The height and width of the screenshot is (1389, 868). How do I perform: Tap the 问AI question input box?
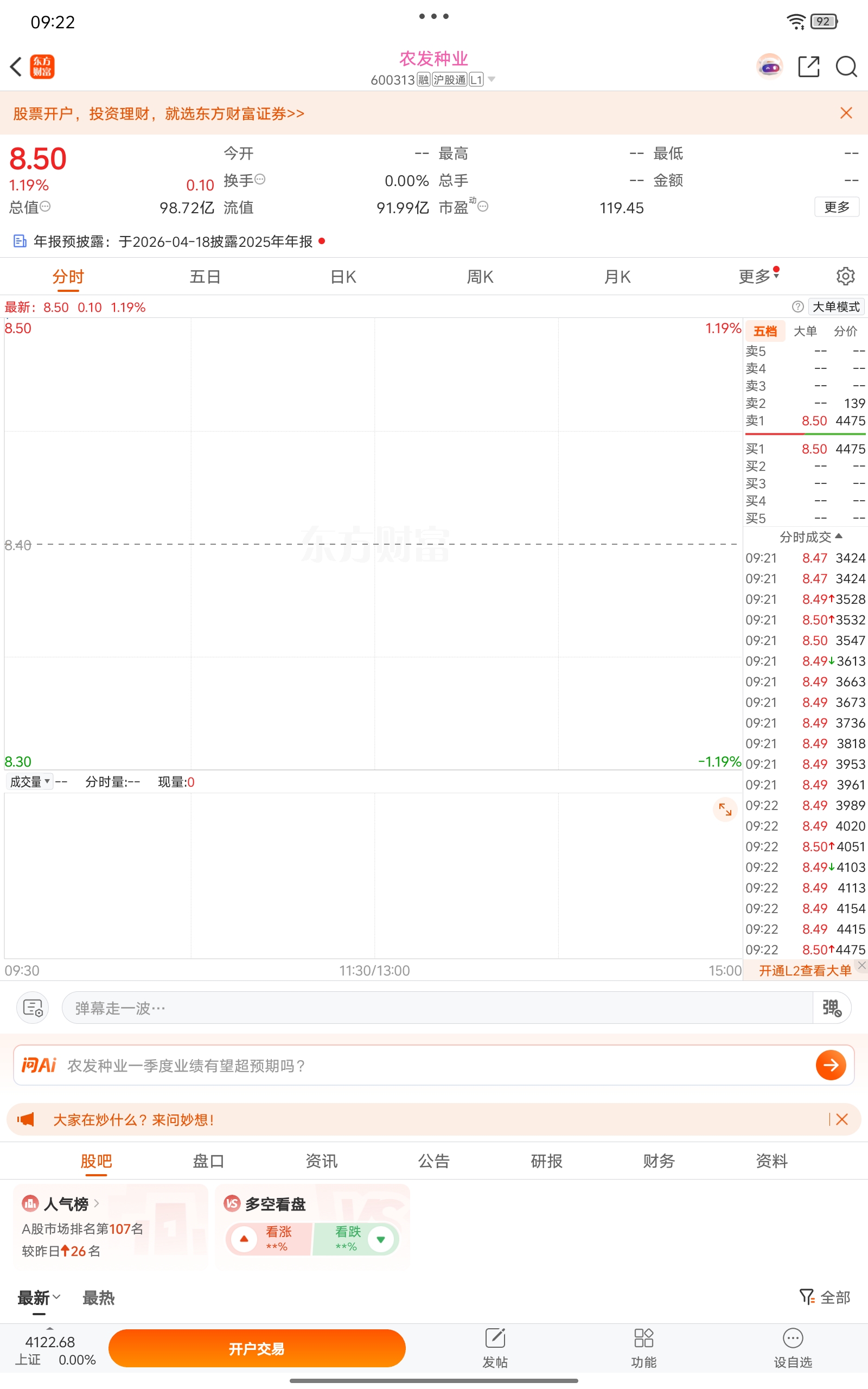[433, 1065]
